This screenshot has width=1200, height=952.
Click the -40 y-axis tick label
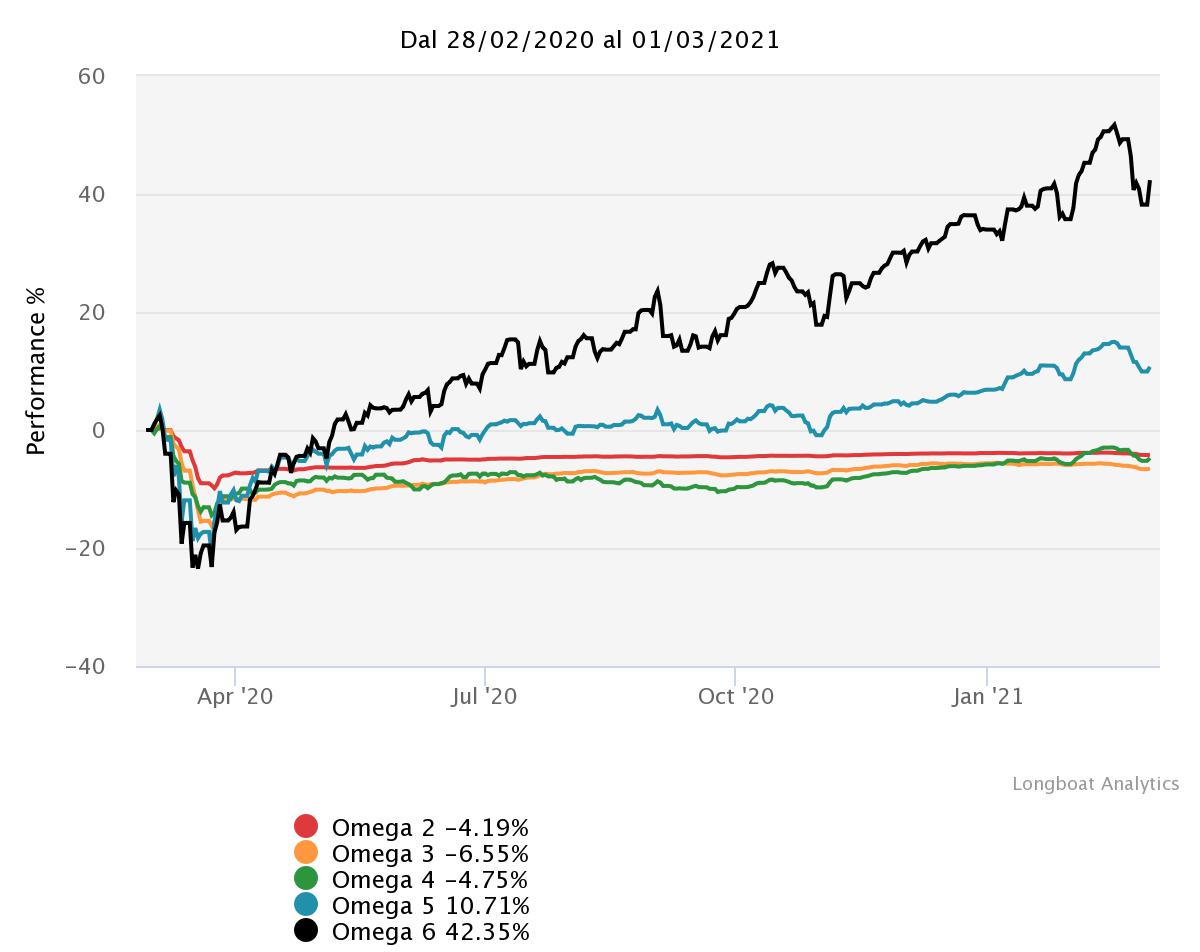[x=85, y=667]
